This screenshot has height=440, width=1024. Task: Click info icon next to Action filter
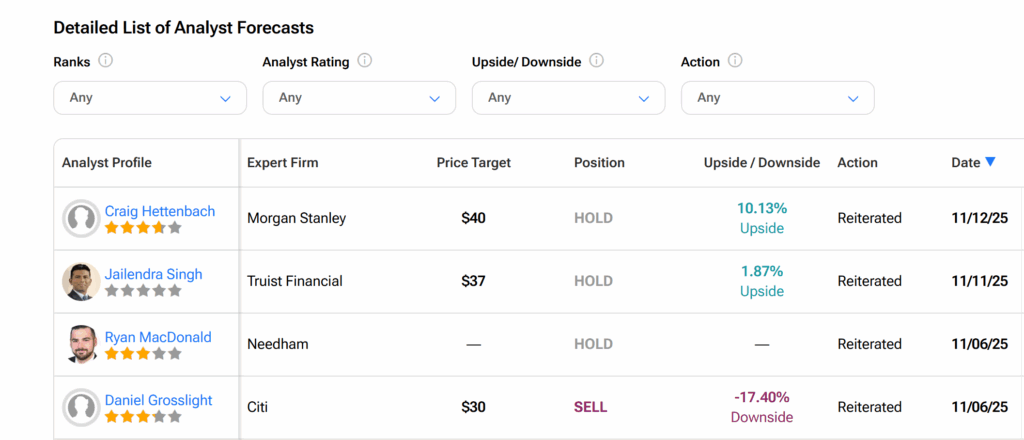pyautogui.click(x=735, y=61)
